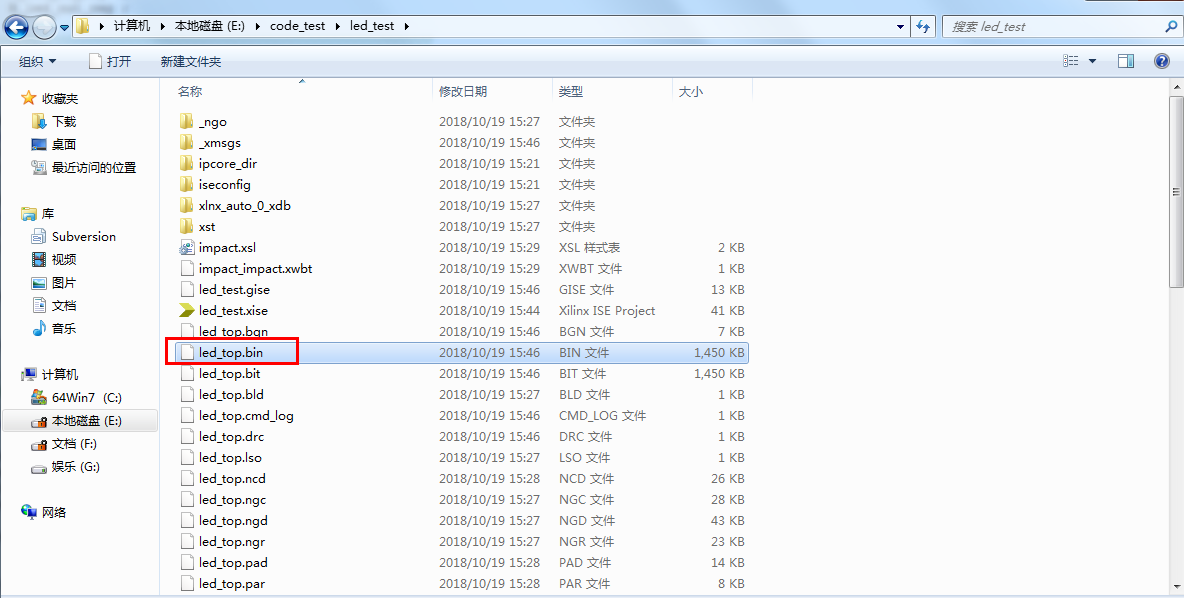The height and width of the screenshot is (598, 1184).
Task: Sort by 类型 column header
Action: (x=570, y=91)
